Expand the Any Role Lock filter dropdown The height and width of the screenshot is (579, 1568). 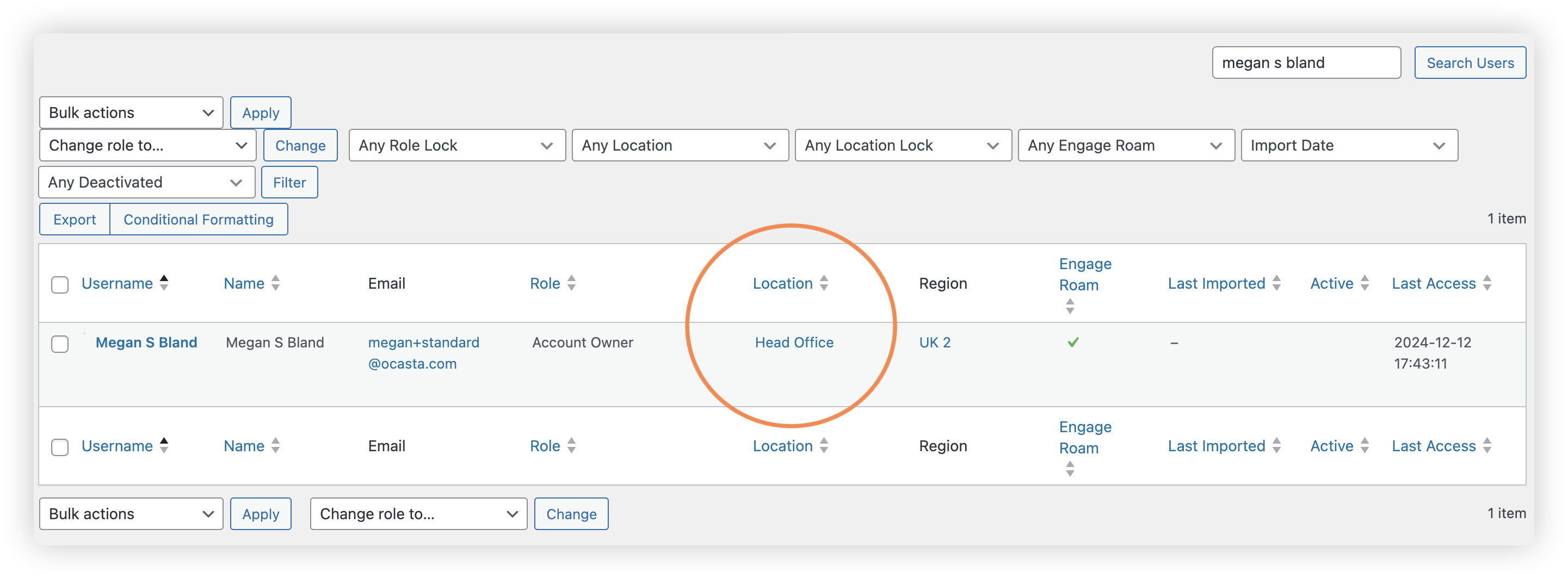pos(457,145)
